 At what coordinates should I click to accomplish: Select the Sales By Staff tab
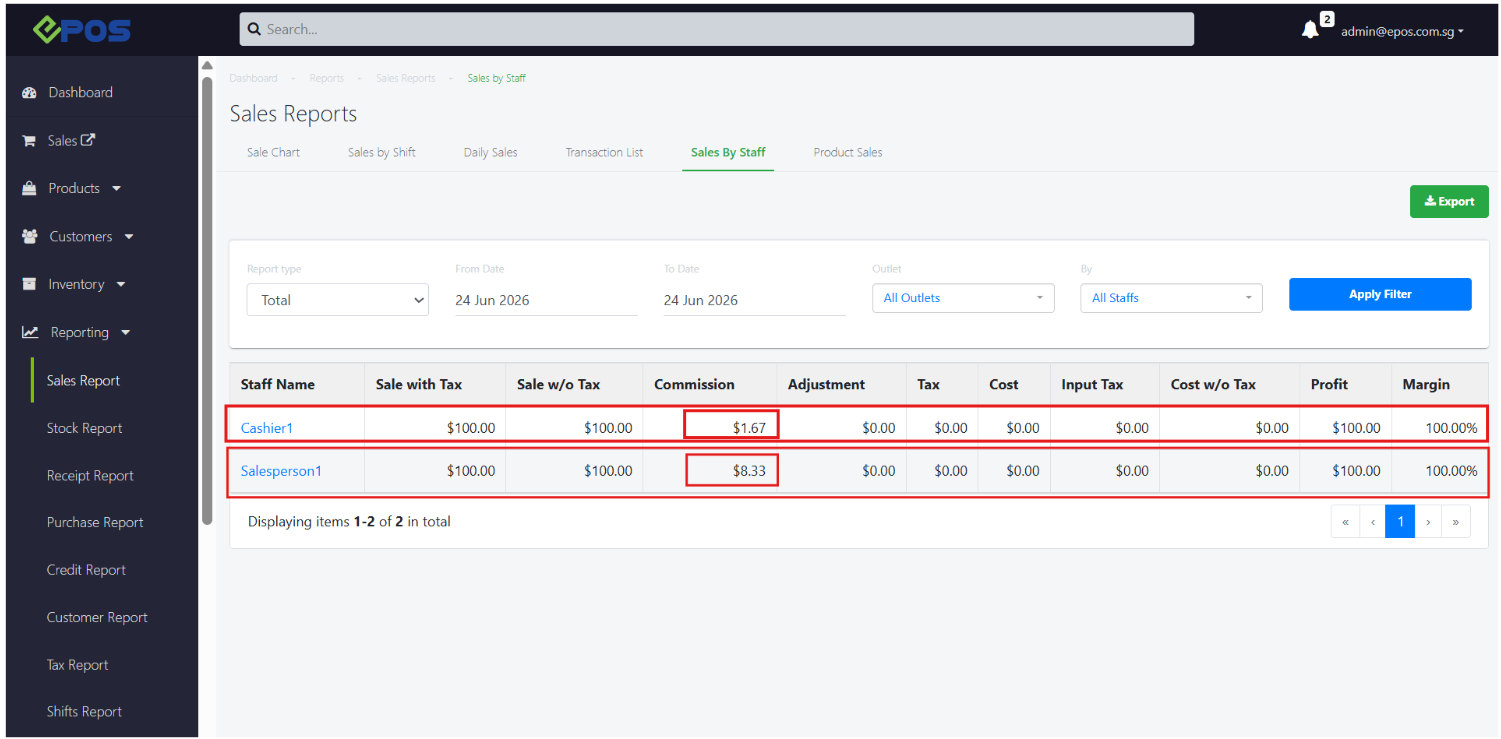point(728,153)
